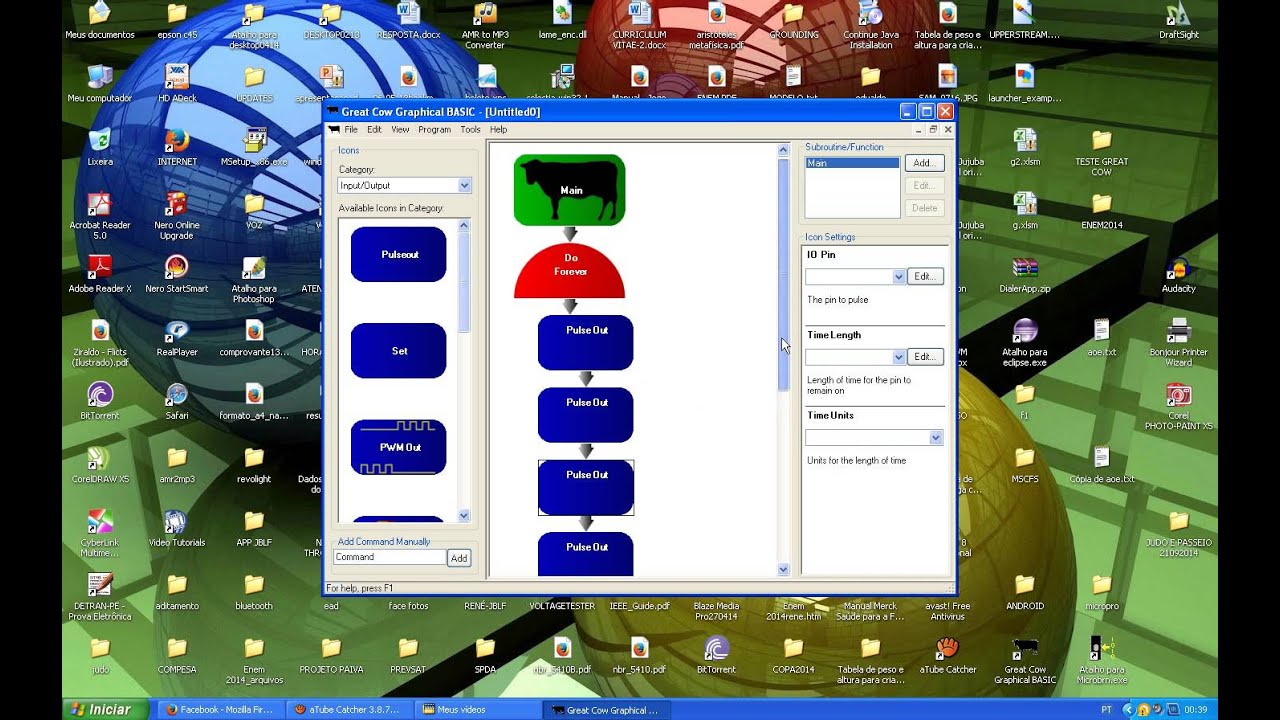Open the Audacity desktop icon
The image size is (1280, 720).
(x=1178, y=274)
